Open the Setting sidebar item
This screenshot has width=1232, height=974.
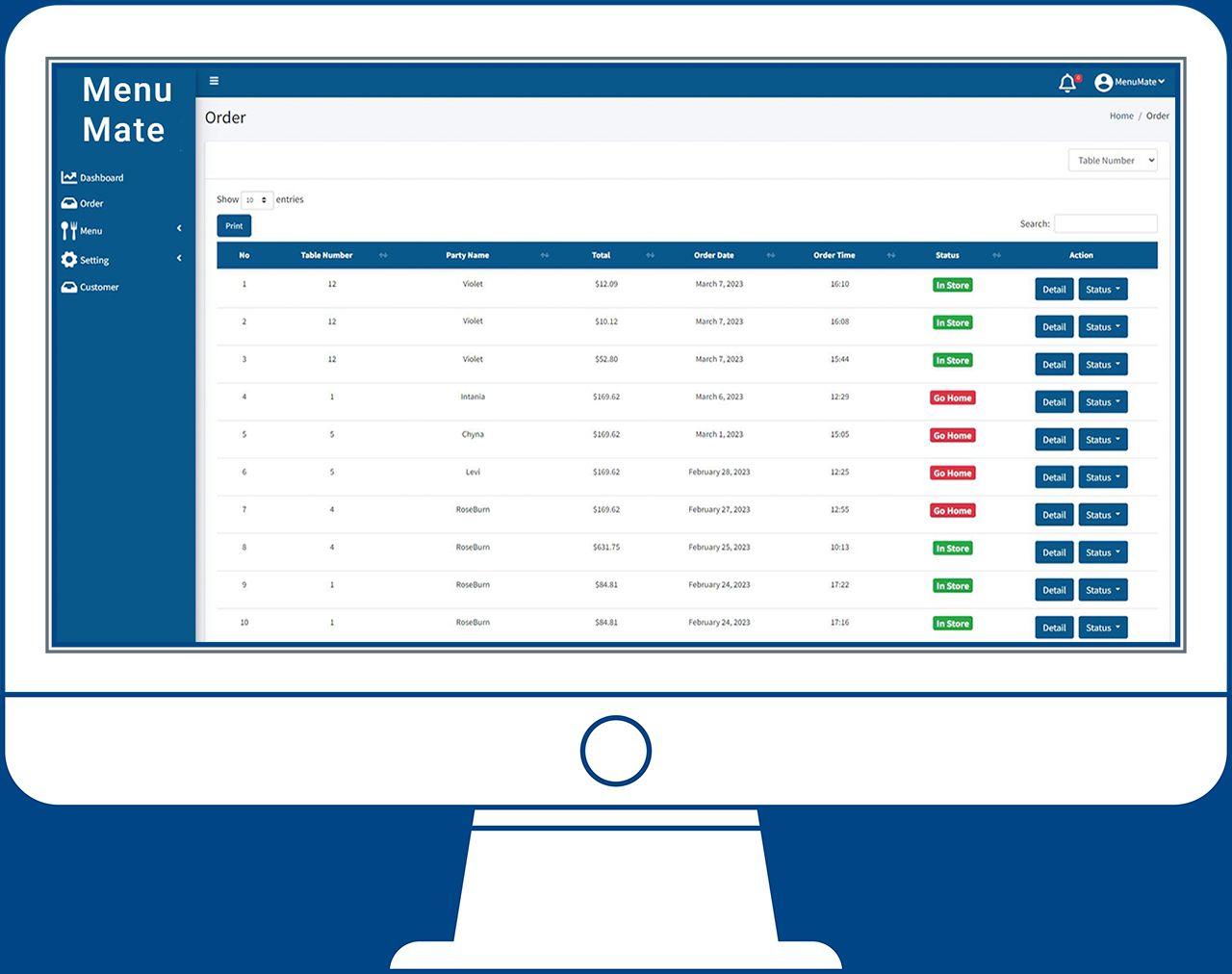(94, 260)
